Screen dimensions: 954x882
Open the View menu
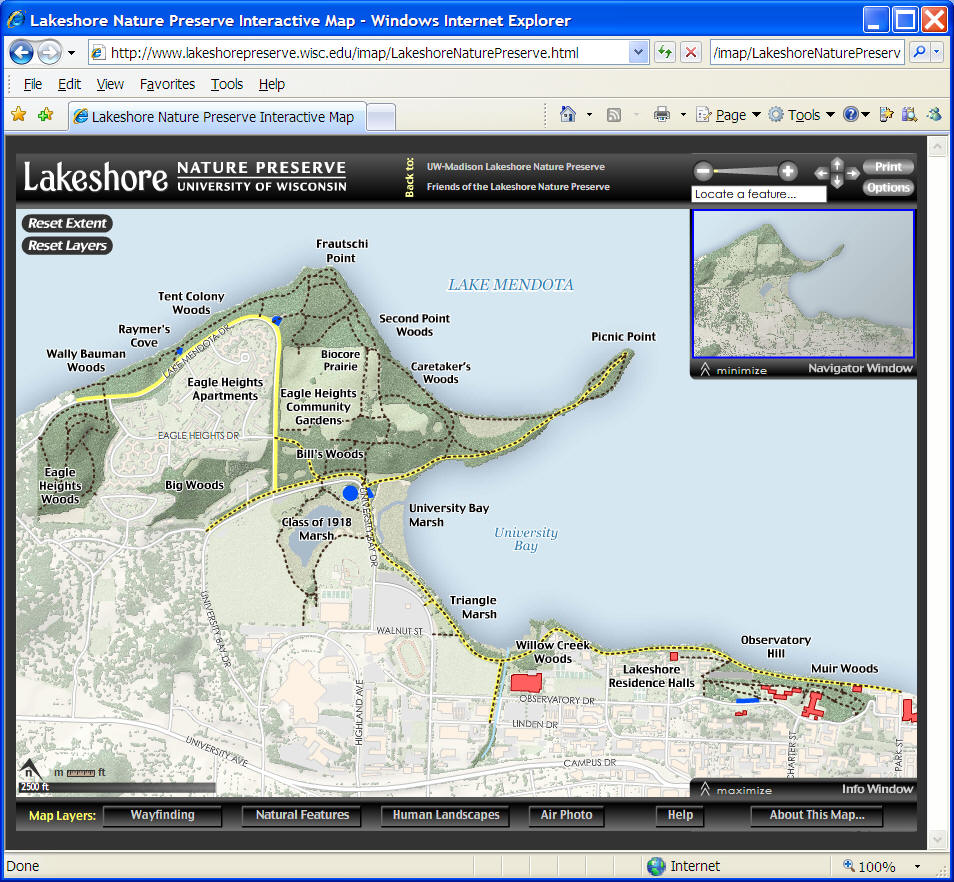tap(110, 84)
